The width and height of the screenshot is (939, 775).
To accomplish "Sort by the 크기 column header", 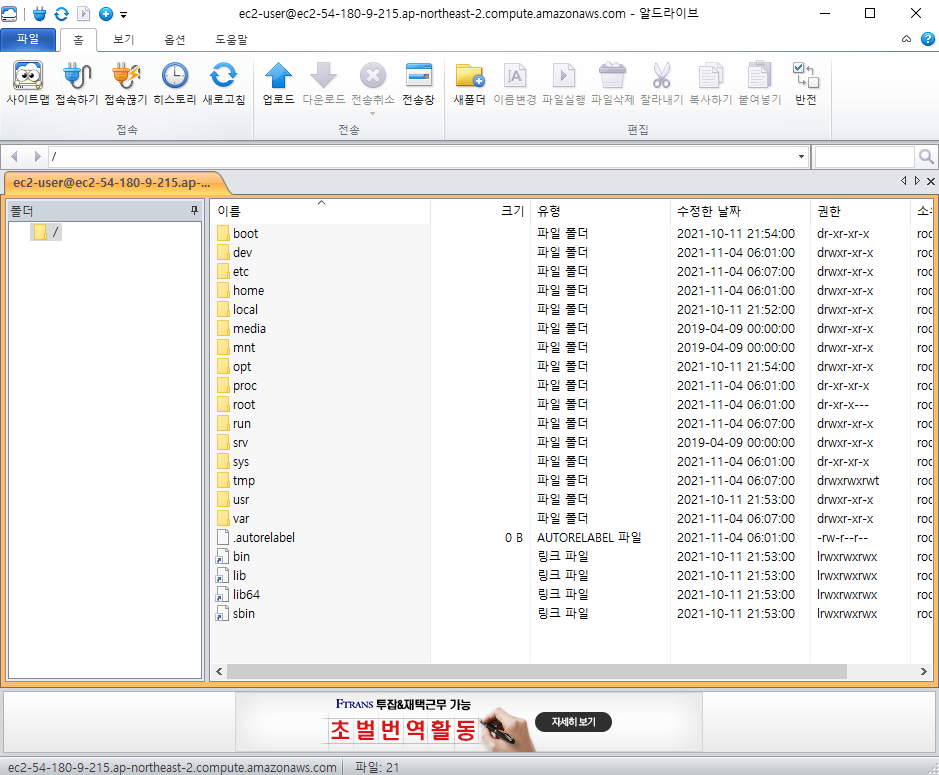I will click(480, 211).
